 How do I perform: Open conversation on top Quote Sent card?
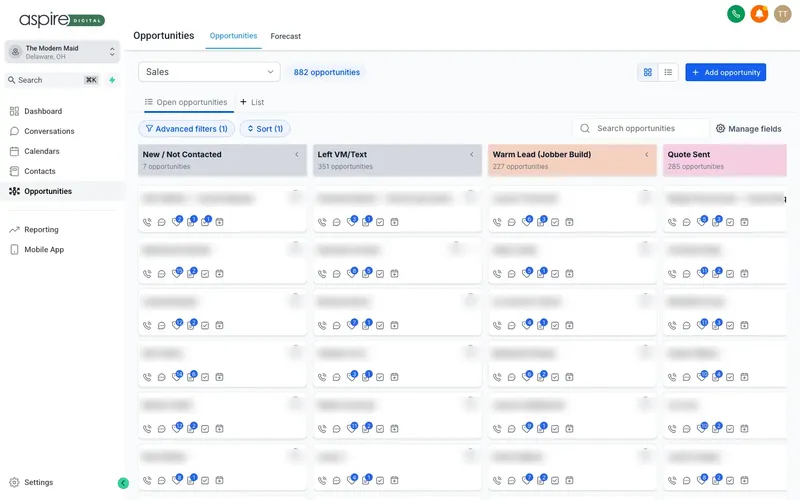point(686,222)
